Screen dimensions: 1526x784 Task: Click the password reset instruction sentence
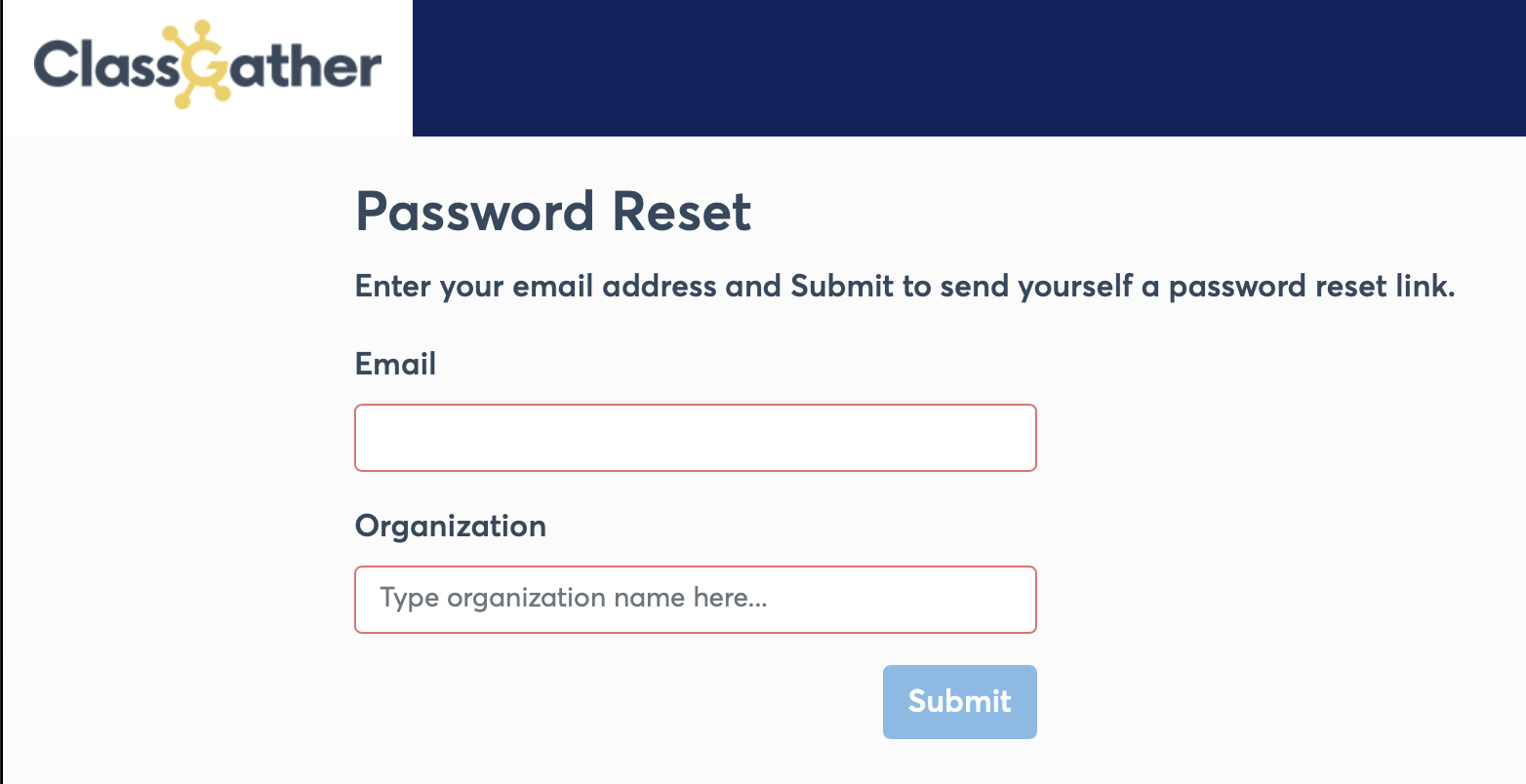904,287
